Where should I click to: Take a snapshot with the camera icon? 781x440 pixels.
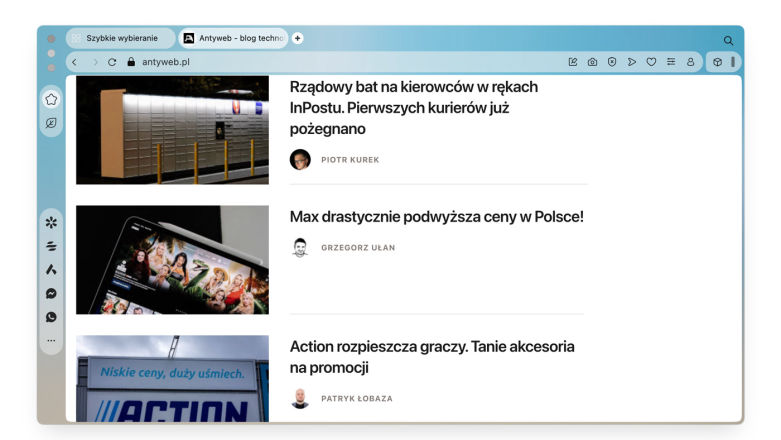click(592, 62)
